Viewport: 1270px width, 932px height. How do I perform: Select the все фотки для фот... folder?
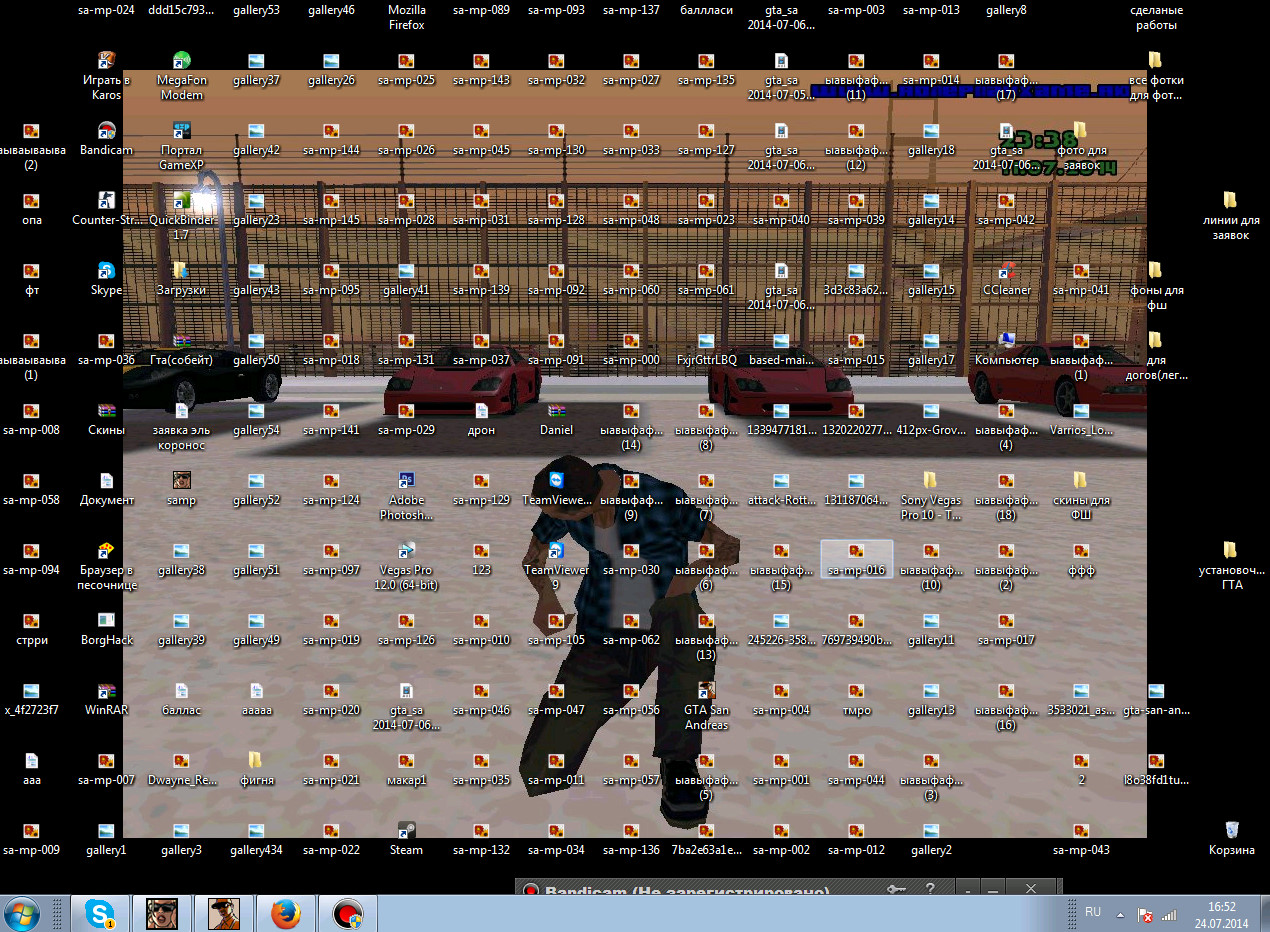(1156, 76)
